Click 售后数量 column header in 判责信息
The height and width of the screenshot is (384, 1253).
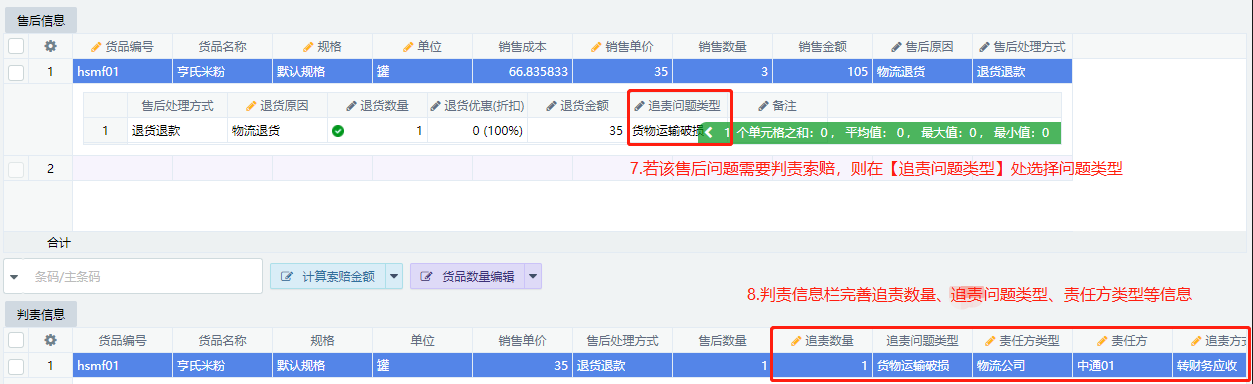pyautogui.click(x=722, y=340)
